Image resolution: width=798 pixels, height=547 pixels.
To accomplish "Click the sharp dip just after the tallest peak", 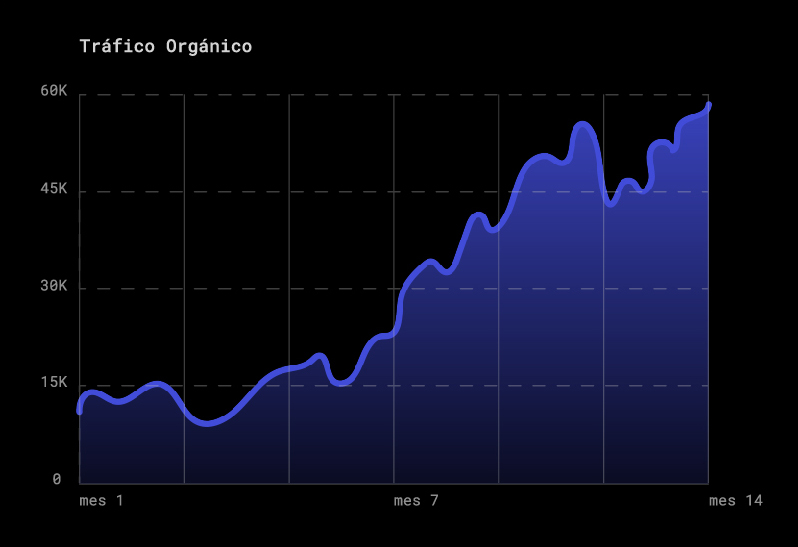I will [611, 204].
